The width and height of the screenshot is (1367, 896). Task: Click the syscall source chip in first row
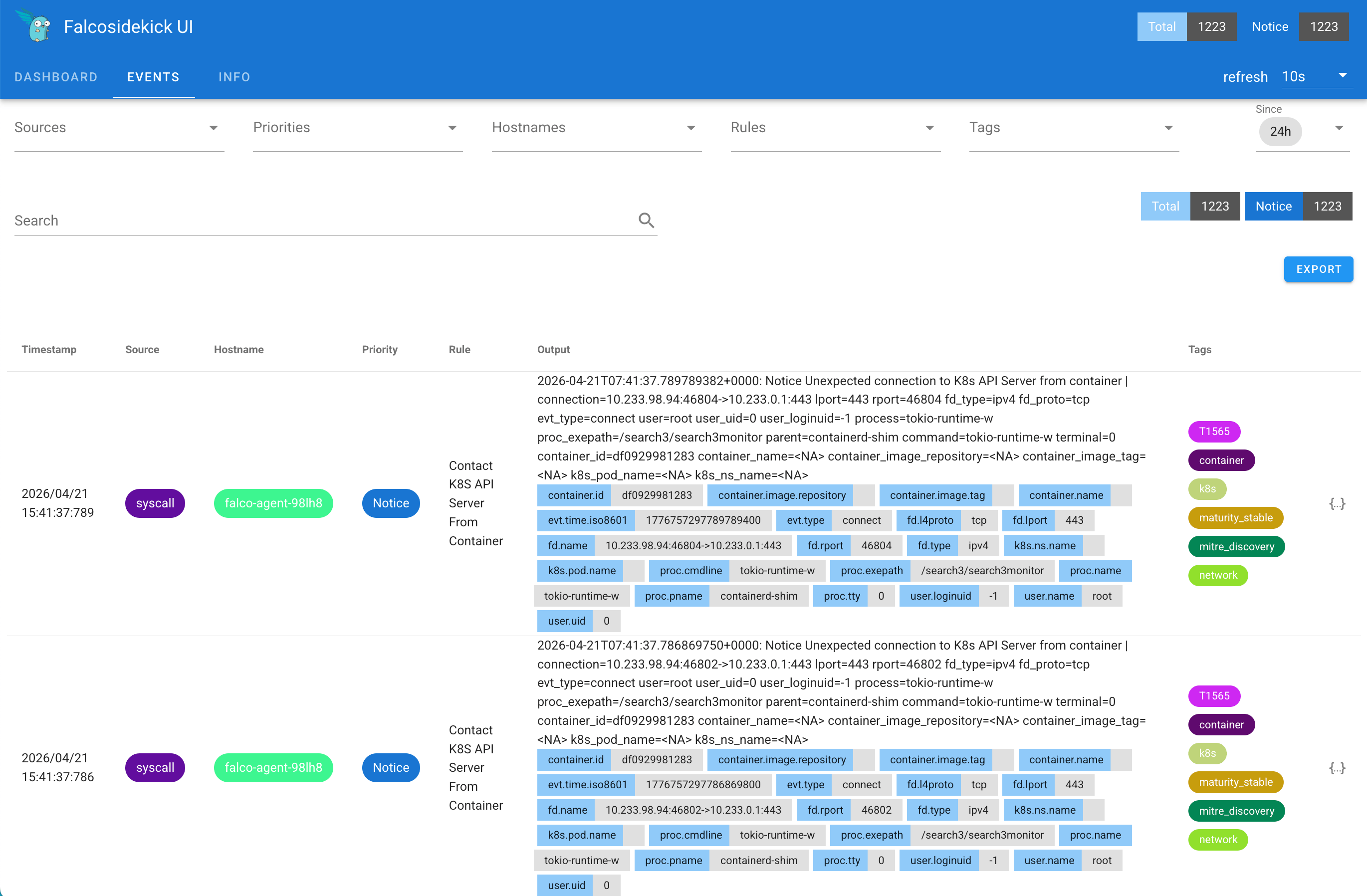point(155,503)
